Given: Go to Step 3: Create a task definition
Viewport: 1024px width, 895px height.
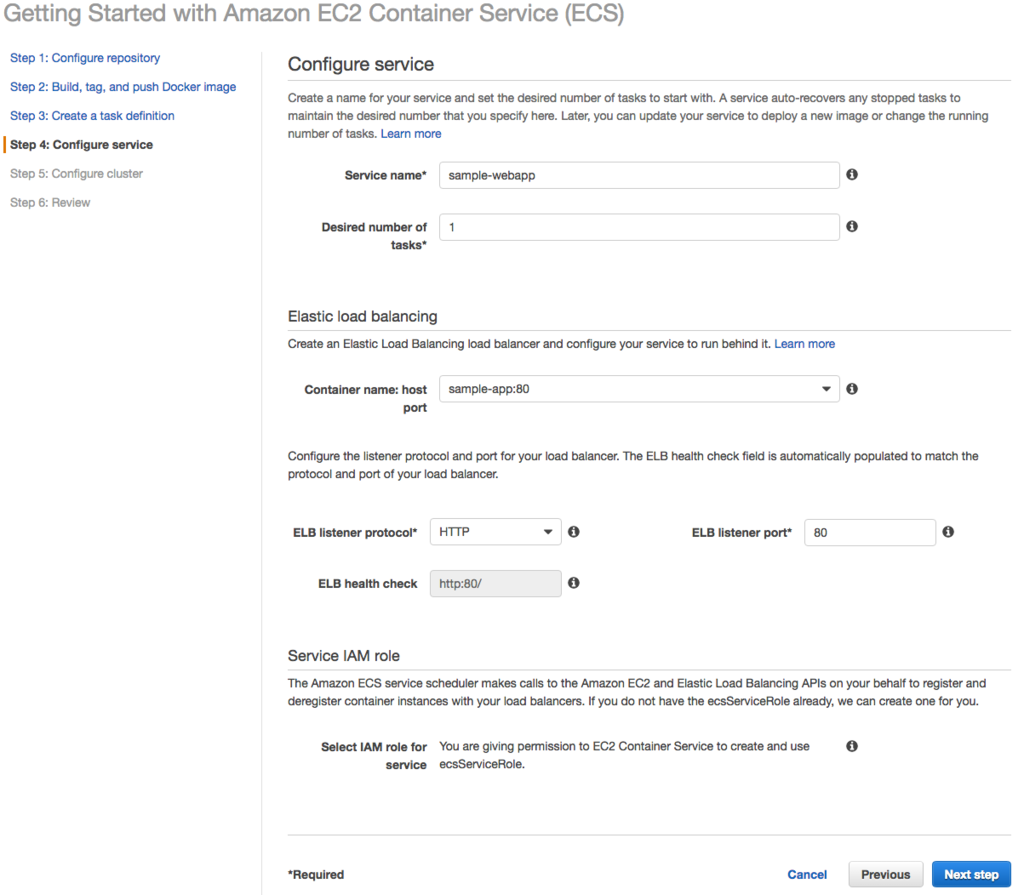Looking at the screenshot, I should pos(92,116).
